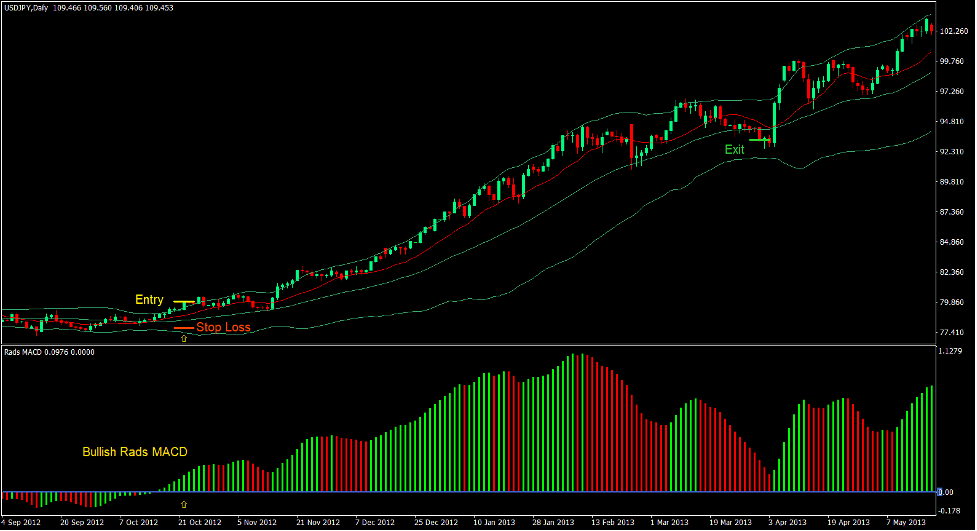
Task: Click the 1.1279 MACD scale value
Action: (951, 352)
